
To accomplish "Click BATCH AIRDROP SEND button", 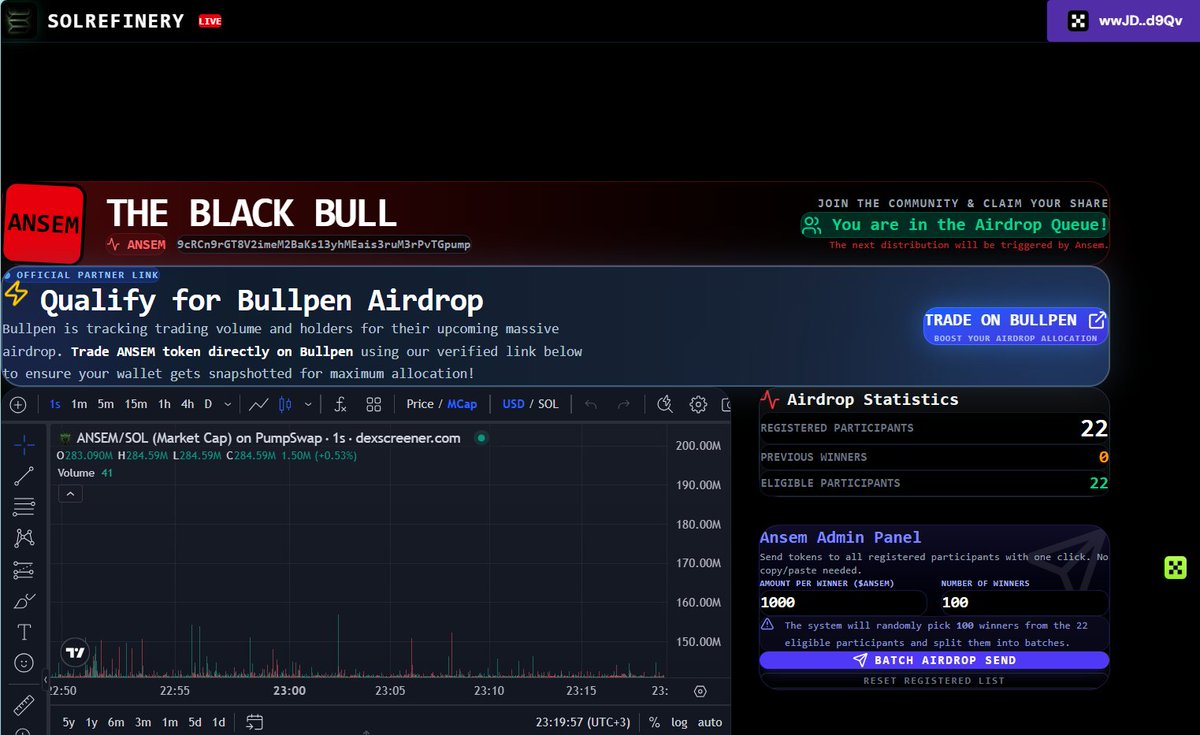I will [934, 660].
